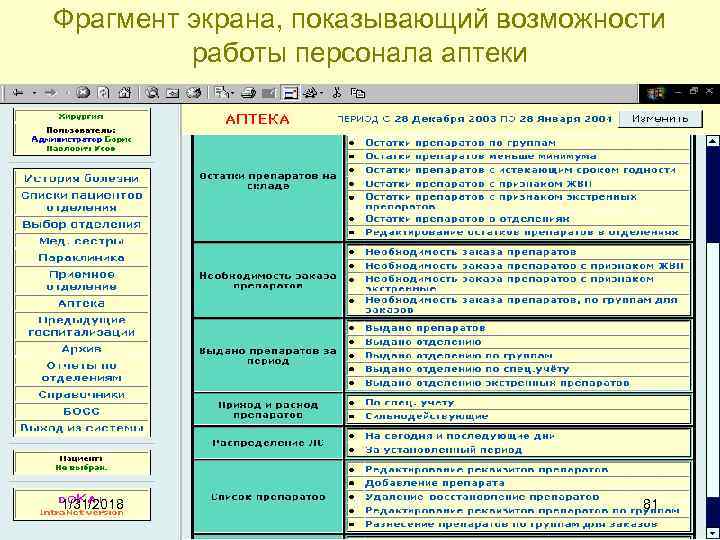Click the Windows logo throbber icon
The width and height of the screenshot is (720, 540).
coord(656,94)
